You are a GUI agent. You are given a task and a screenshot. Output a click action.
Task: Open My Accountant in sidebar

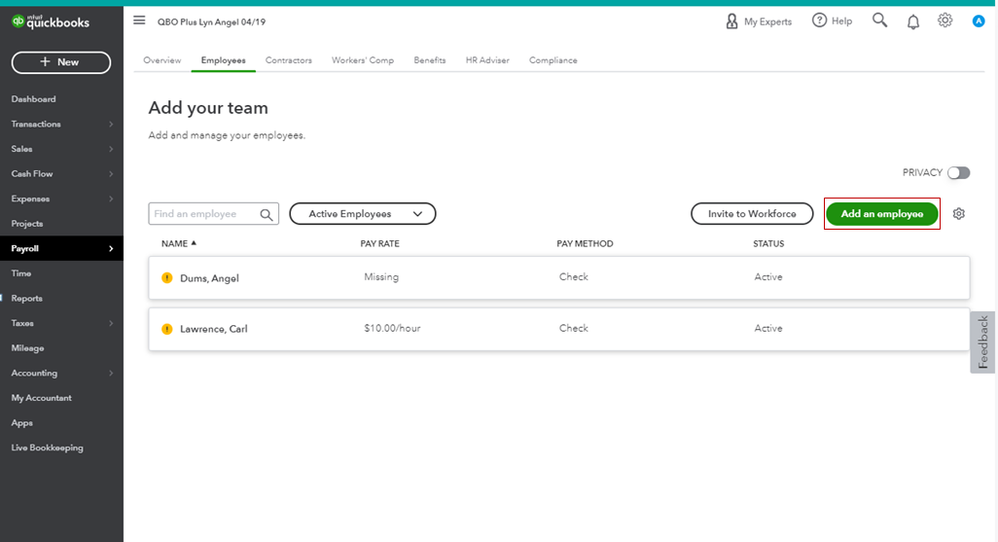[41, 398]
